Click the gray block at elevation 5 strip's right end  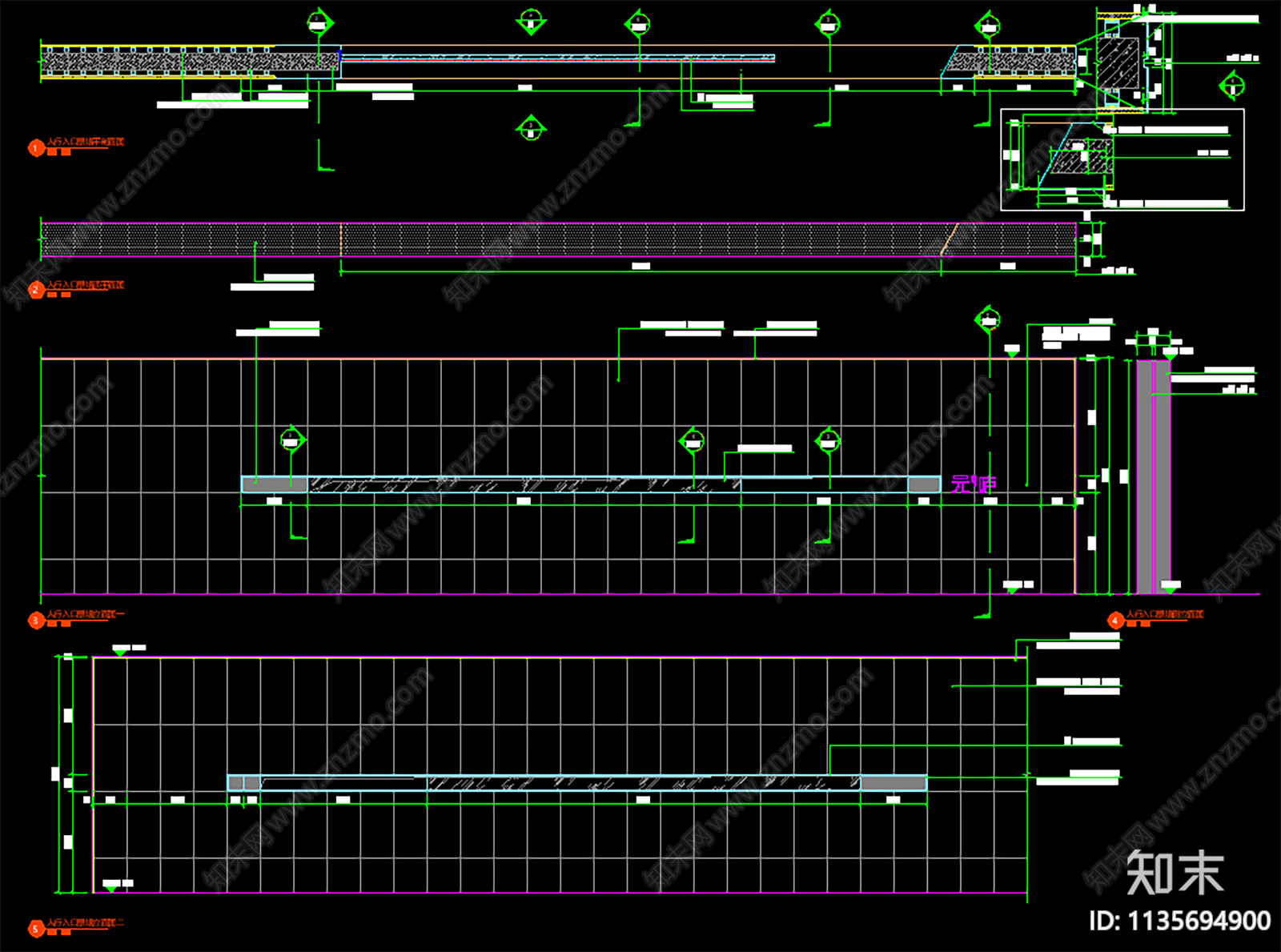[893, 783]
